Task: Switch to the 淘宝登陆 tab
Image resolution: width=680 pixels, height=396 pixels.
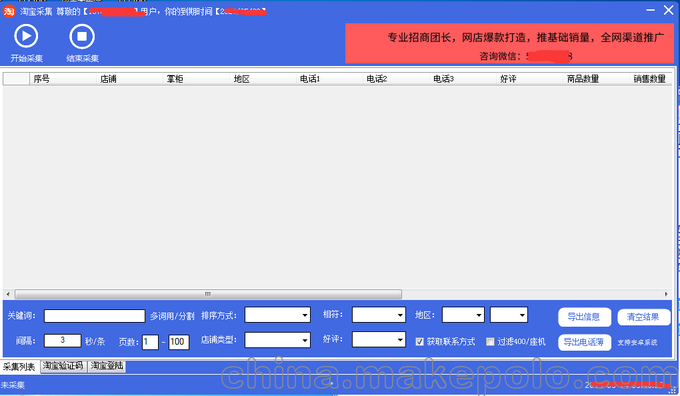Action: click(107, 366)
